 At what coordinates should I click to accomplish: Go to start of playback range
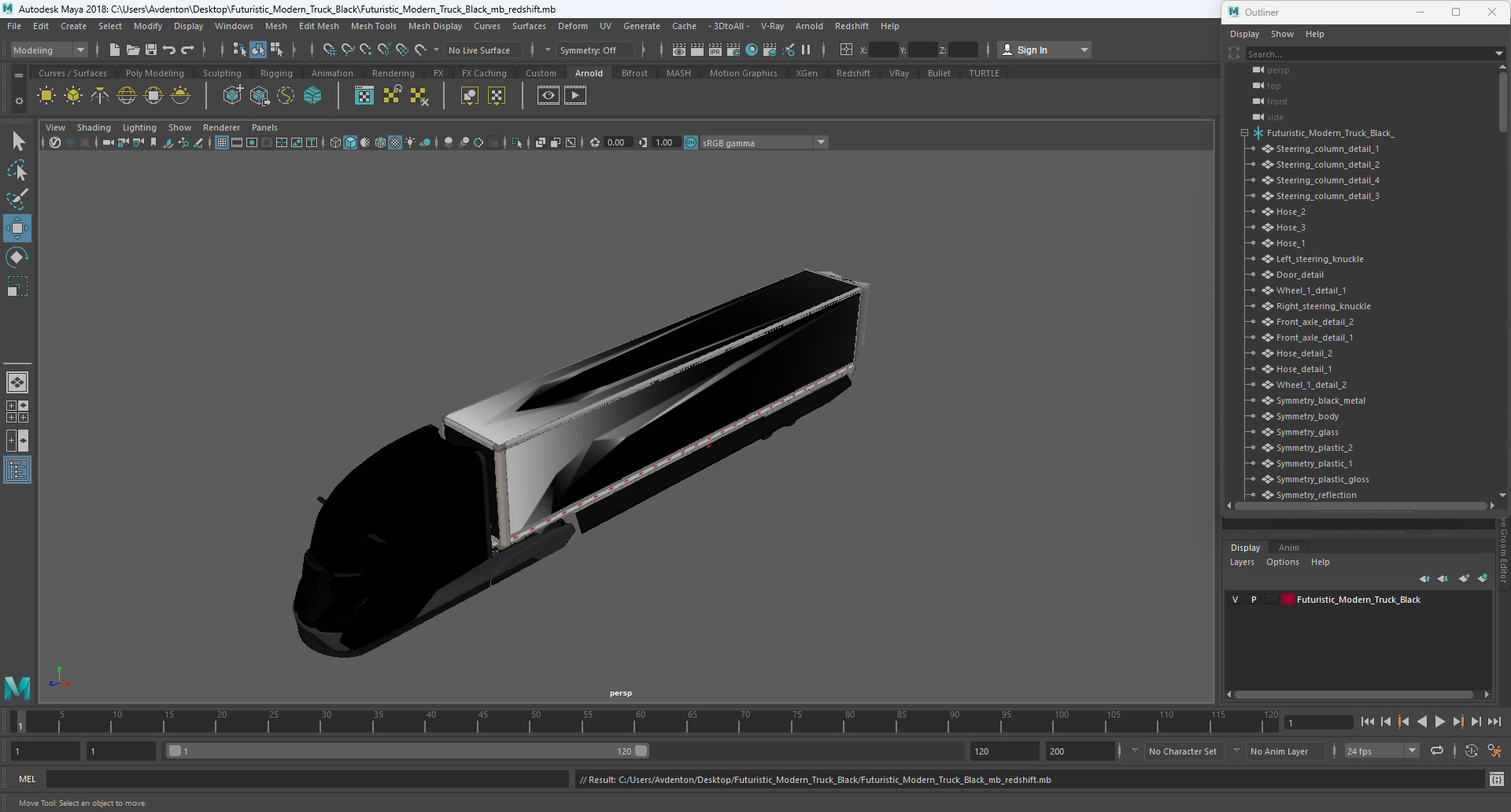(1367, 722)
